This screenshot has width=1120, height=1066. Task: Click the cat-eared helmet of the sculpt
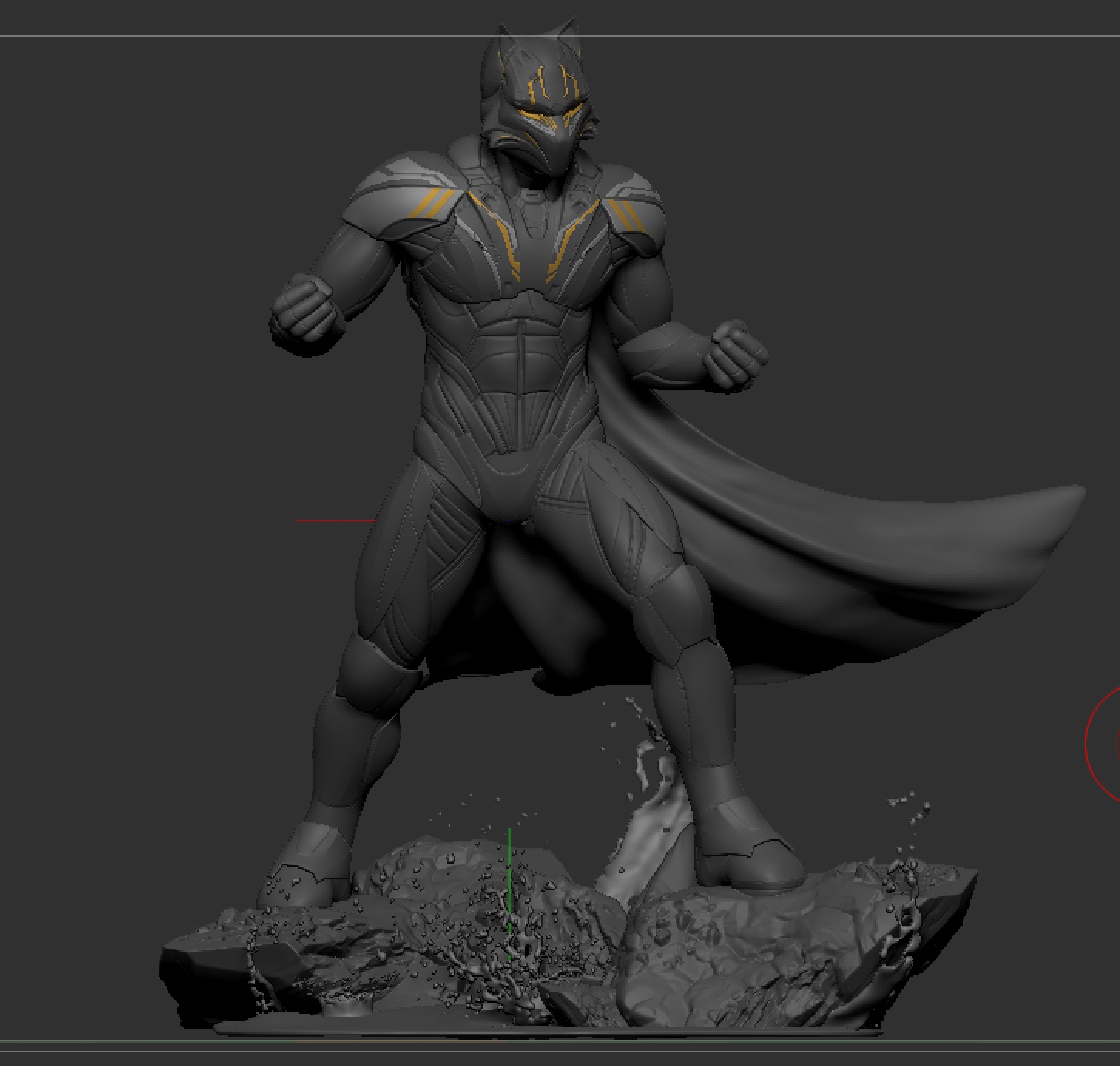[540, 99]
